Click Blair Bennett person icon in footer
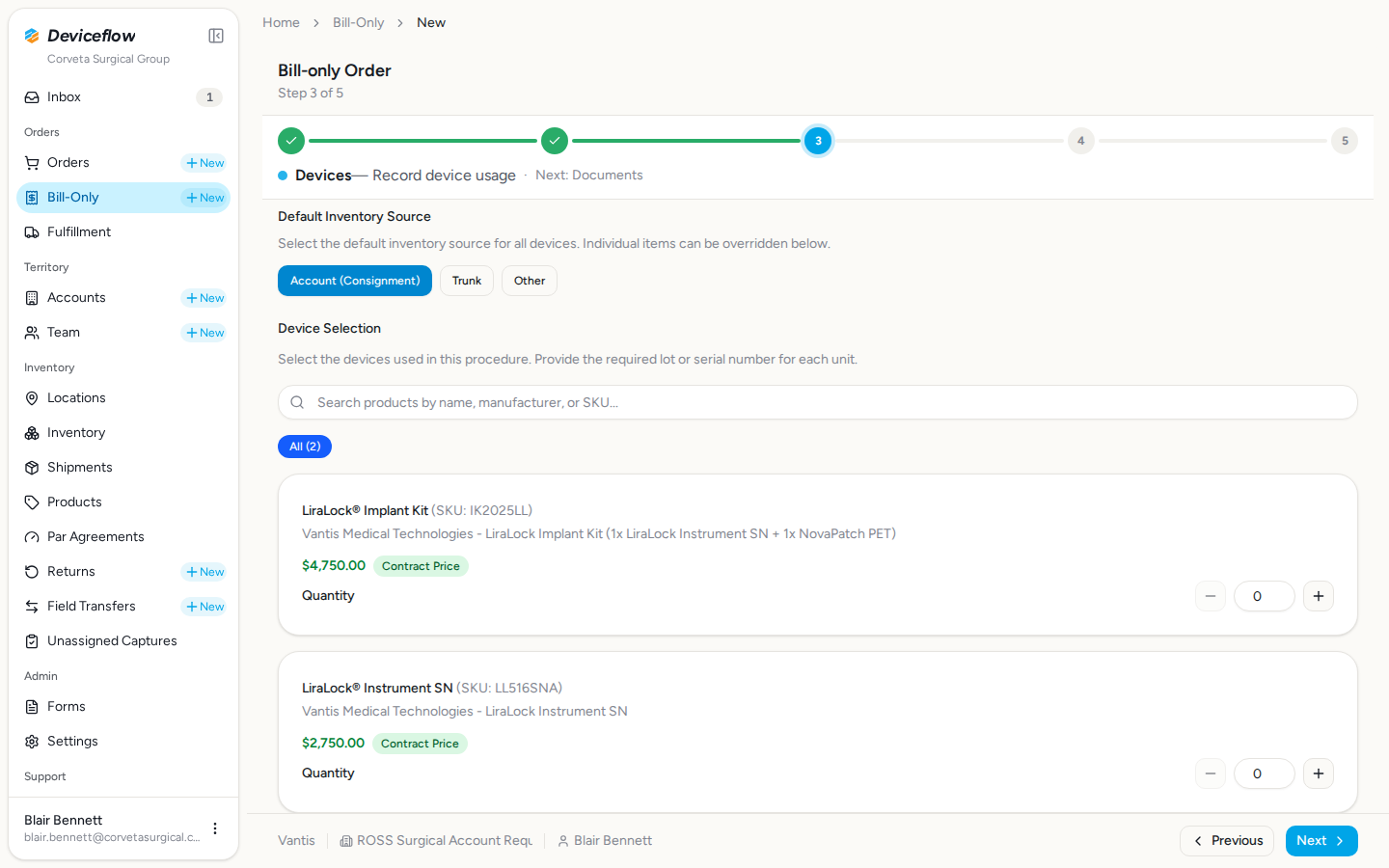 563,841
